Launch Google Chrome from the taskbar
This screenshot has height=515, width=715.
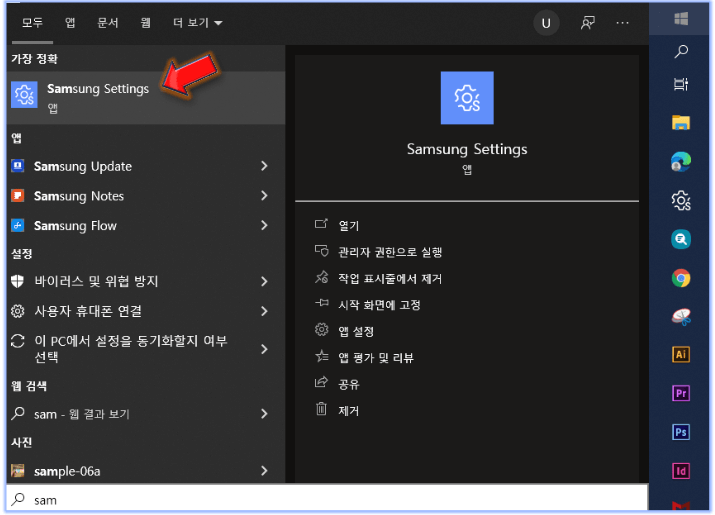[x=681, y=278]
